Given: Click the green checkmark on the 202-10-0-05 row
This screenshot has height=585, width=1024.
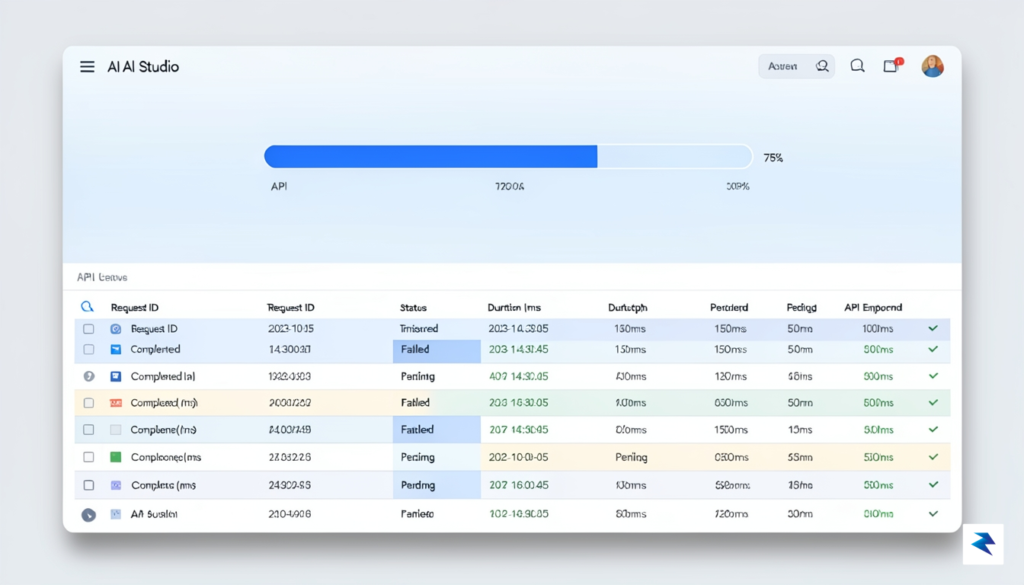Looking at the screenshot, I should pyautogui.click(x=933, y=457).
